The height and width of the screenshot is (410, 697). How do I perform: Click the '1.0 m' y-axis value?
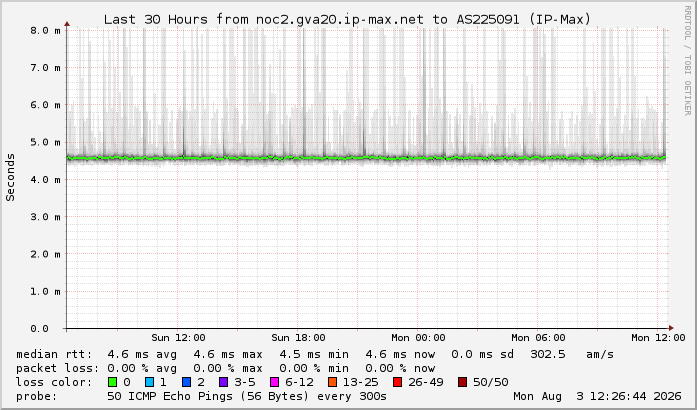coord(45,292)
